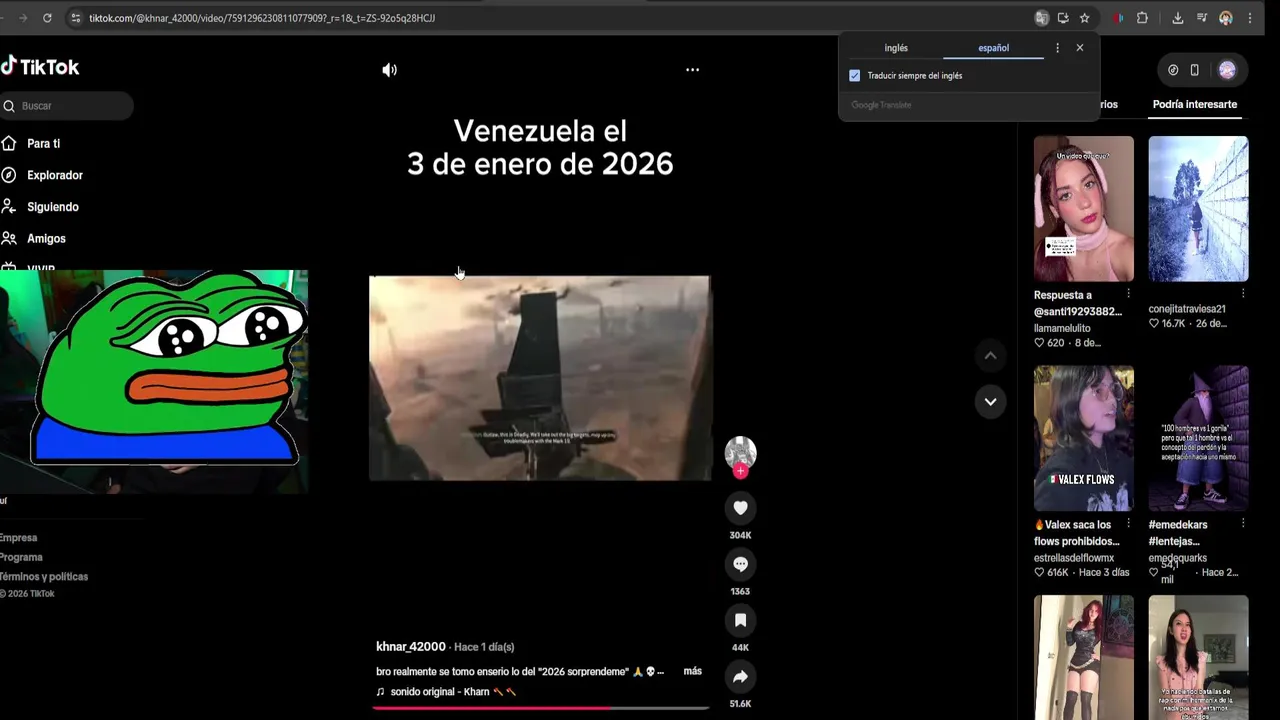1280x720 pixels.
Task: Go to the next video with down arrow
Action: tap(990, 401)
